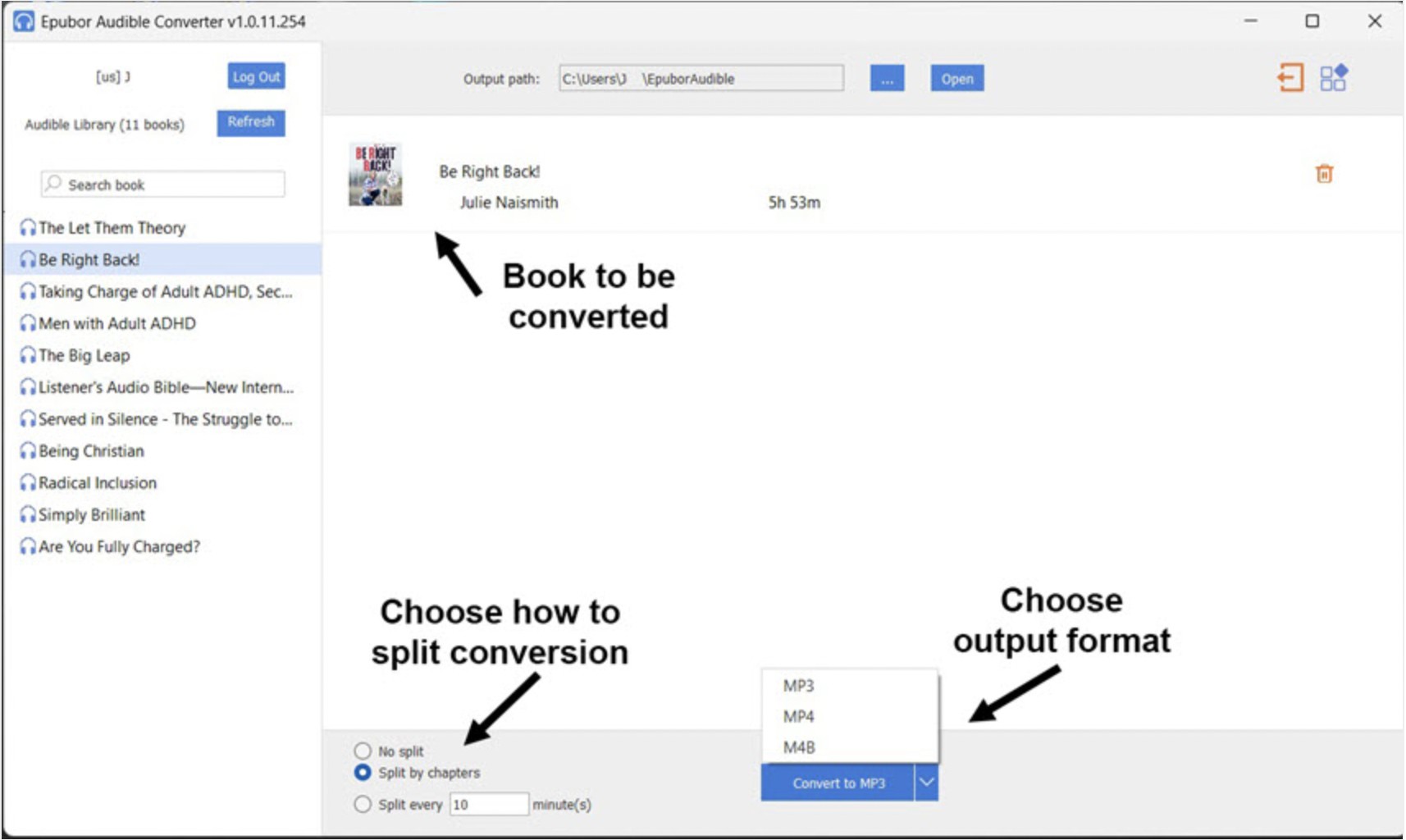Image resolution: width=1406 pixels, height=840 pixels.
Task: Select the Split every minutes option
Action: click(x=362, y=804)
